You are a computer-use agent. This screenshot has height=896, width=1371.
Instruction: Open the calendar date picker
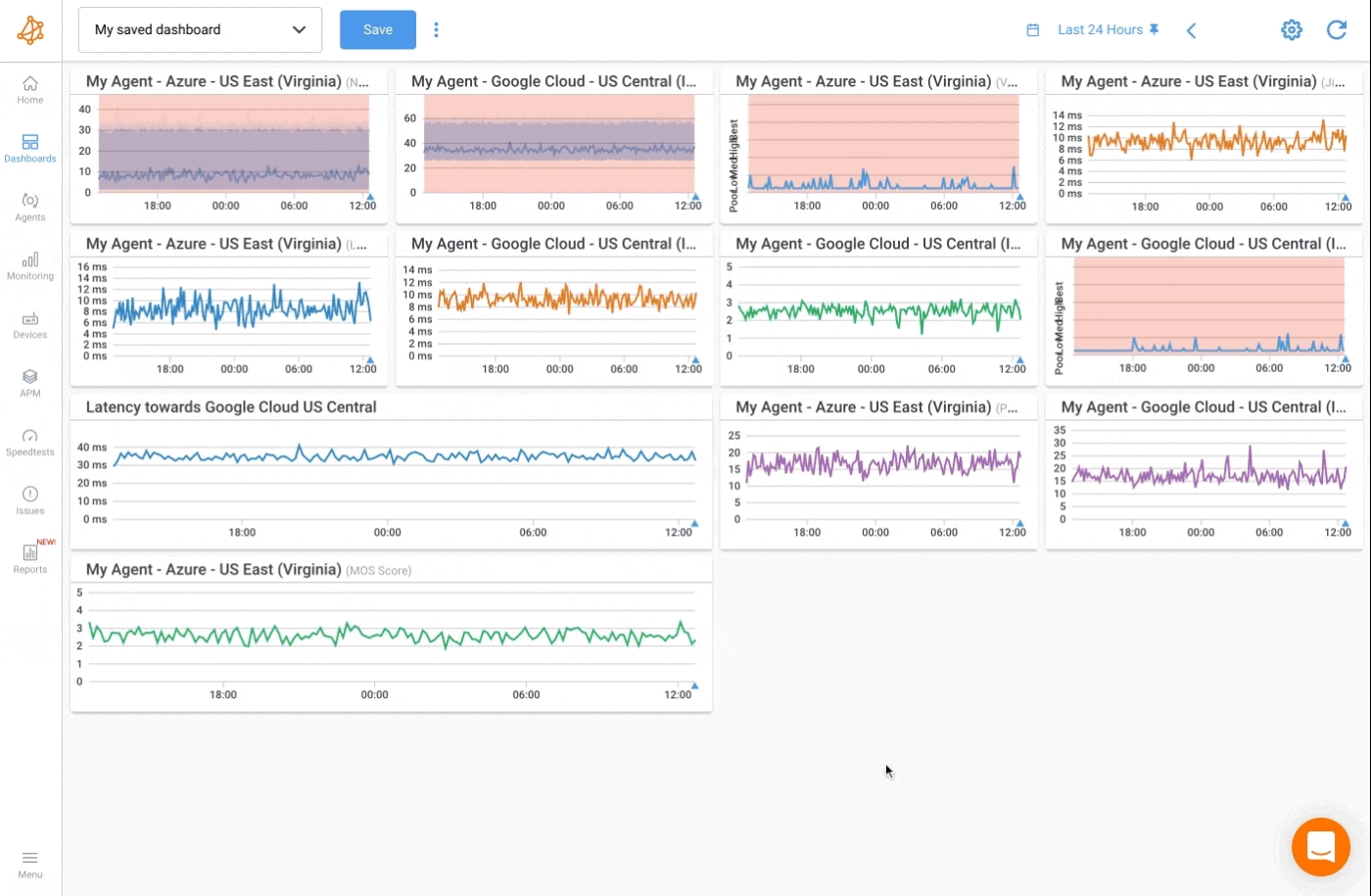[1033, 29]
